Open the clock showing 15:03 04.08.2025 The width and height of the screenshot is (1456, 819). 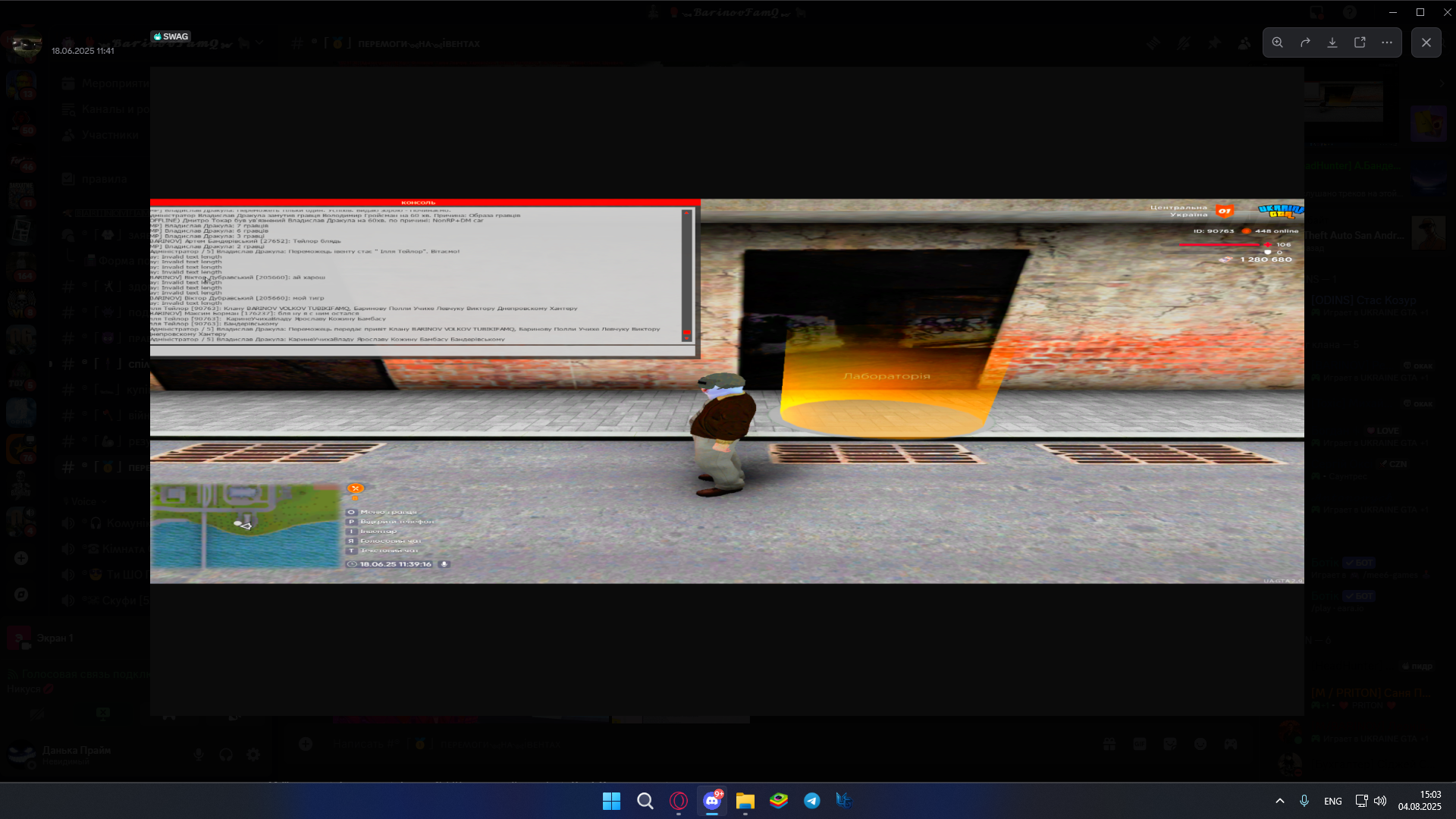(x=1420, y=801)
